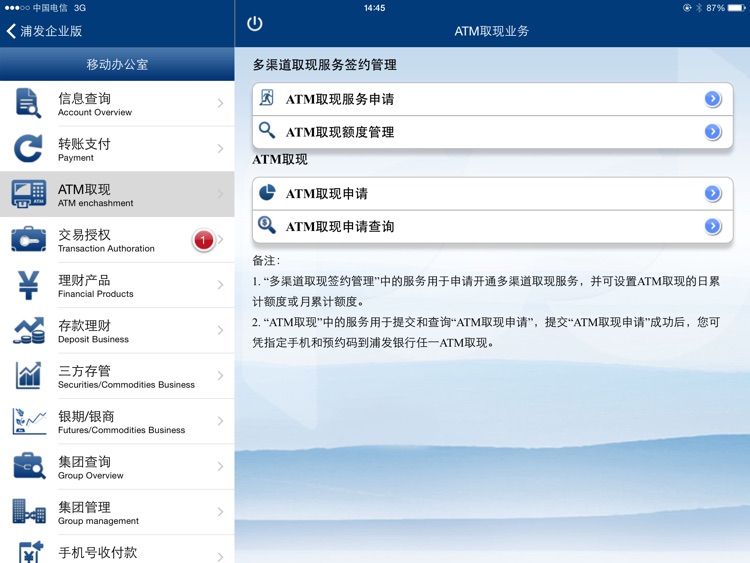Tap the chevron on 信息查询 row
Viewport: 750px width, 563px height.
(220, 103)
